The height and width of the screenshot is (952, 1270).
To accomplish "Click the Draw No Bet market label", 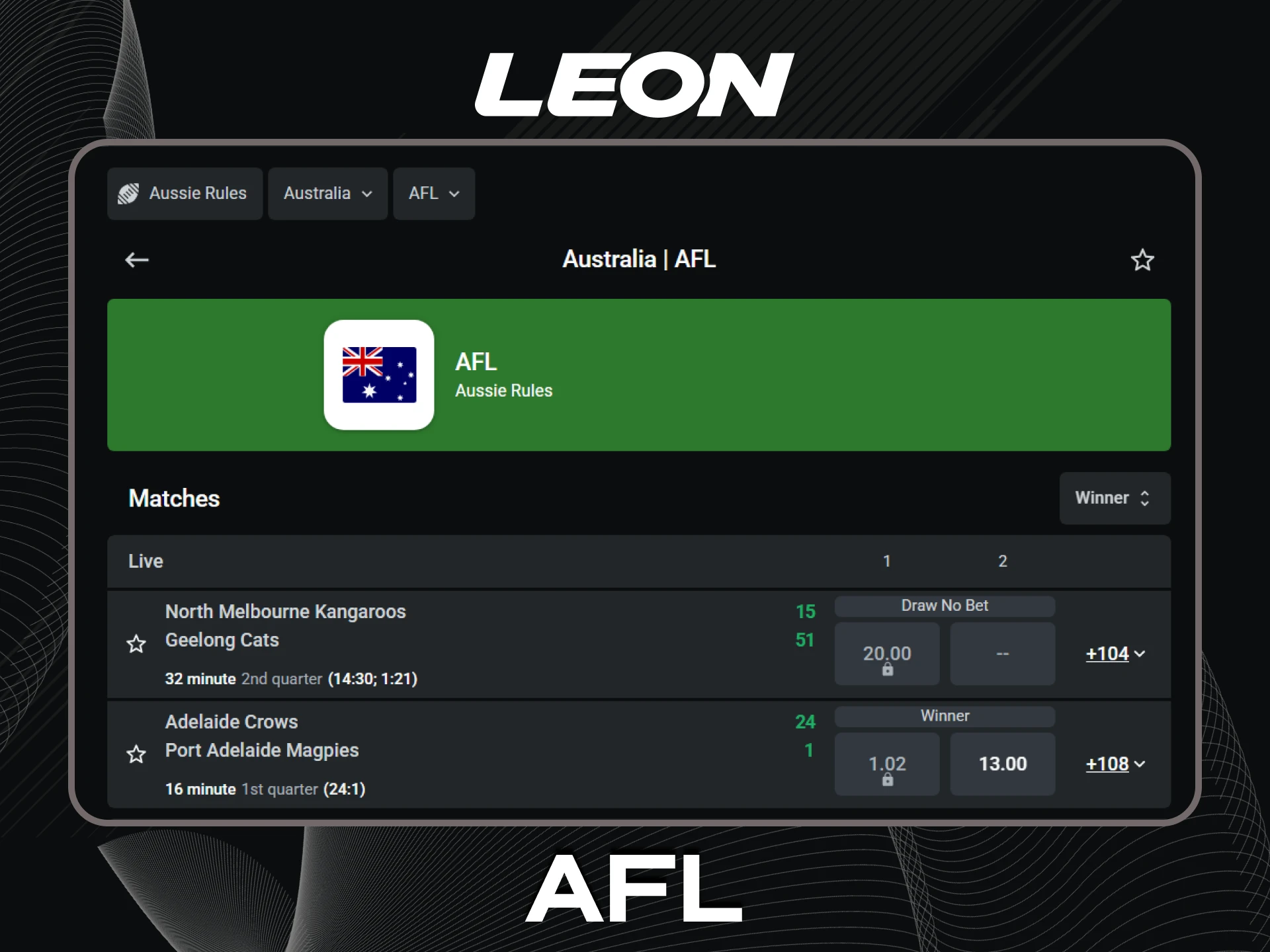I will (x=945, y=606).
